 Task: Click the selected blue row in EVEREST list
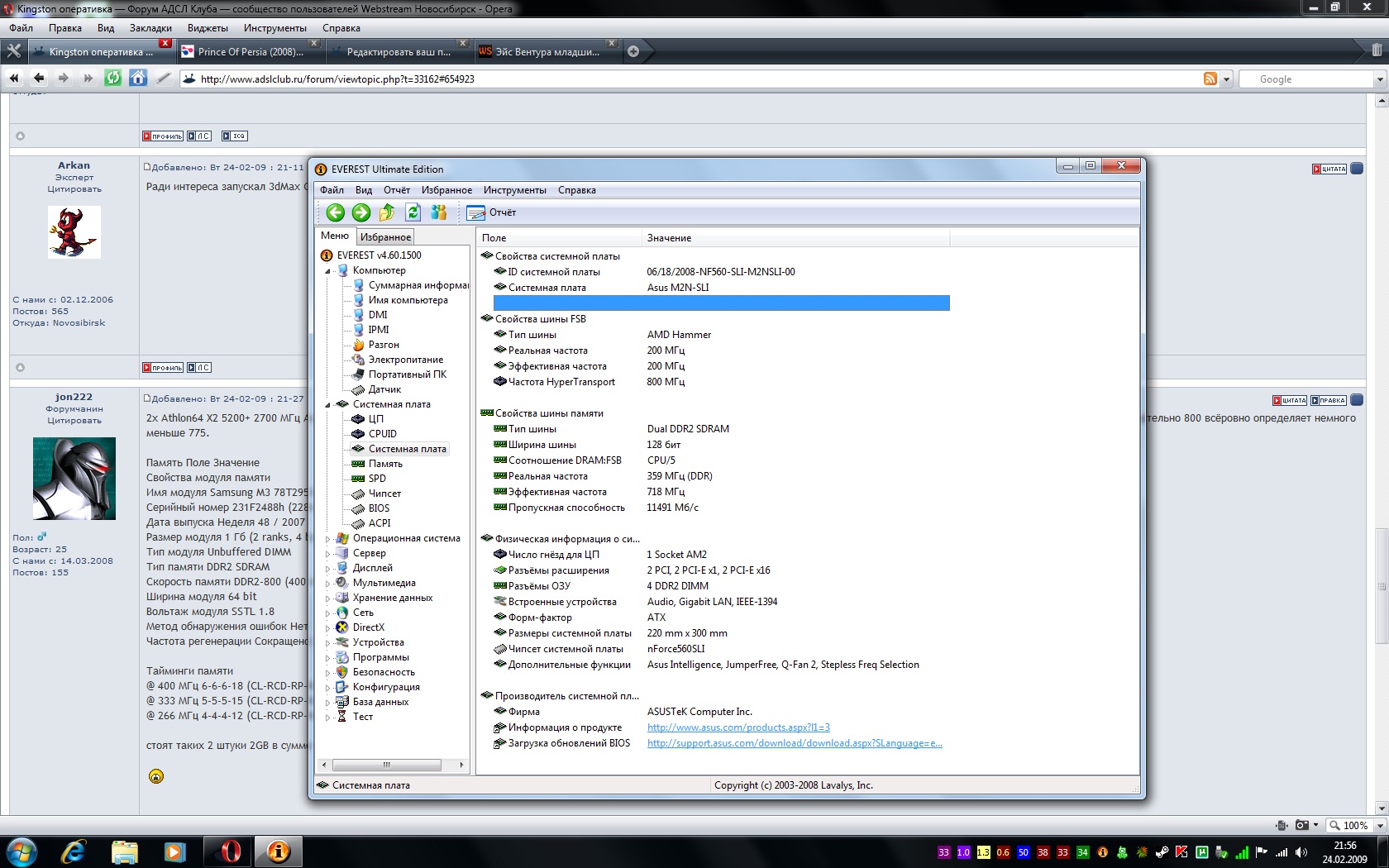pos(721,303)
